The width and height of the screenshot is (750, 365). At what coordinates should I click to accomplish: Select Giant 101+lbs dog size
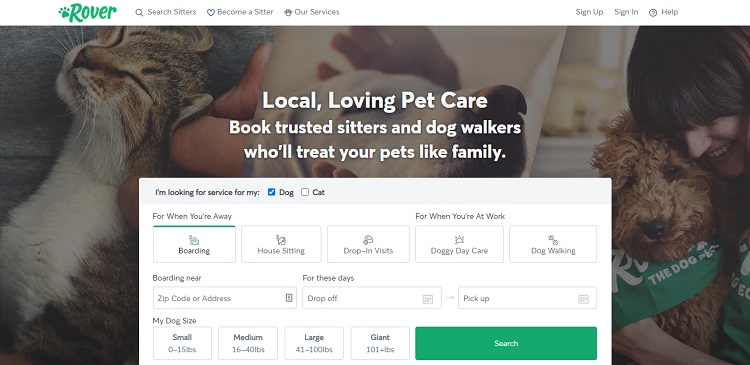380,343
